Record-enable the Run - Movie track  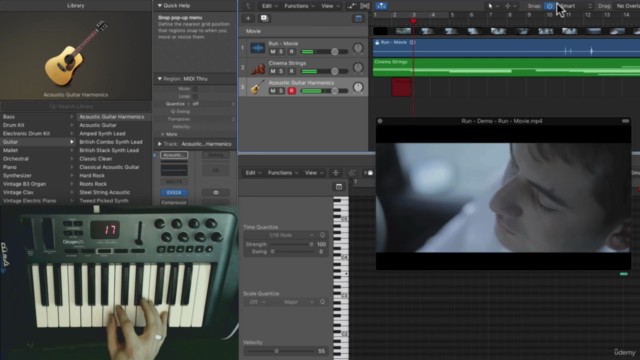click(x=291, y=52)
